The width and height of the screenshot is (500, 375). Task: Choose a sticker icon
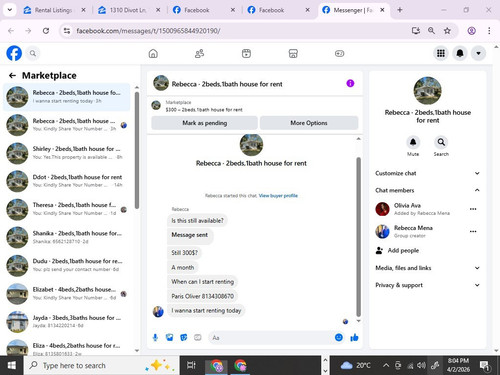(x=183, y=338)
